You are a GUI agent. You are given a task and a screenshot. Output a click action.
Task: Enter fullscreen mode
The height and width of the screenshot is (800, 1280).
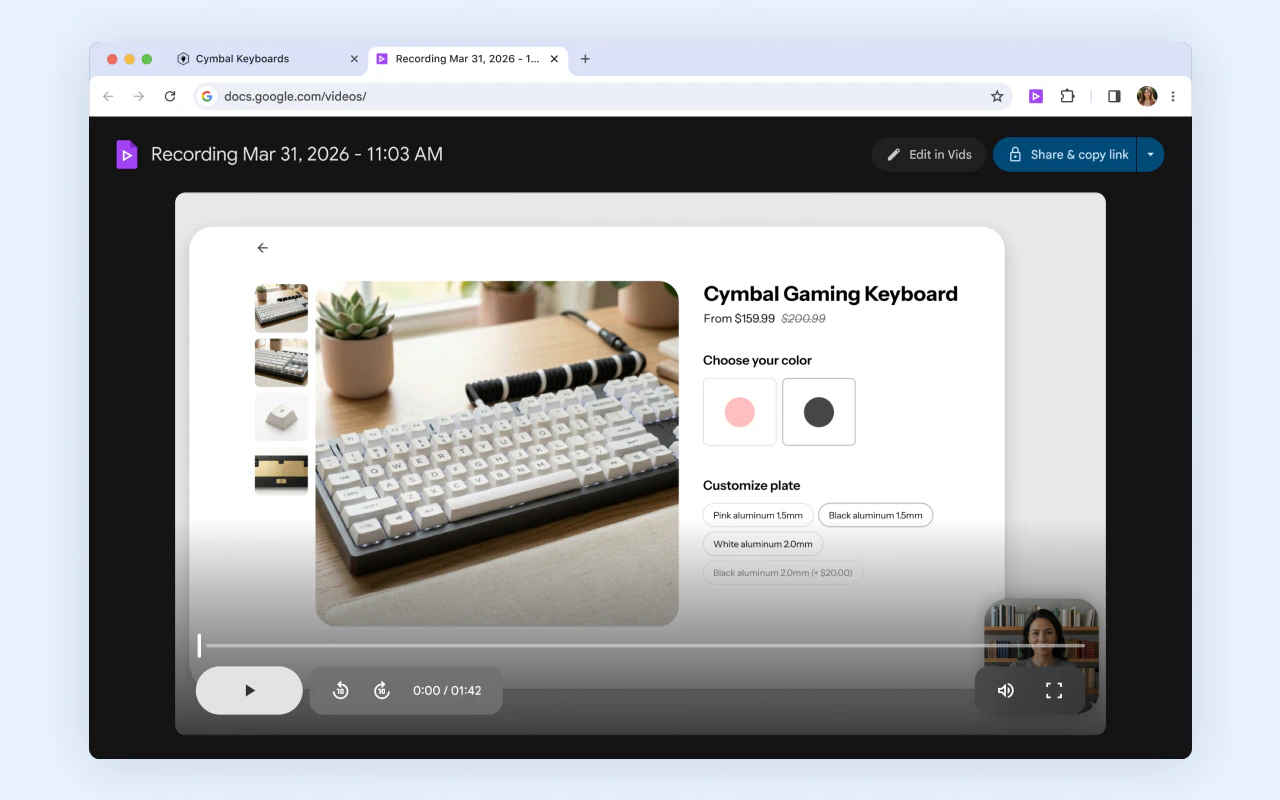1054,690
